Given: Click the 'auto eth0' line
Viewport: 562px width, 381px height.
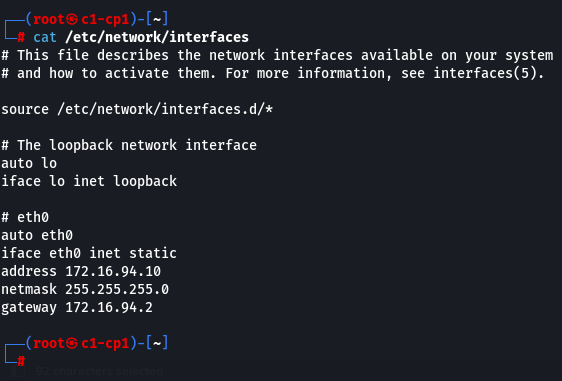Looking at the screenshot, I should point(37,235).
